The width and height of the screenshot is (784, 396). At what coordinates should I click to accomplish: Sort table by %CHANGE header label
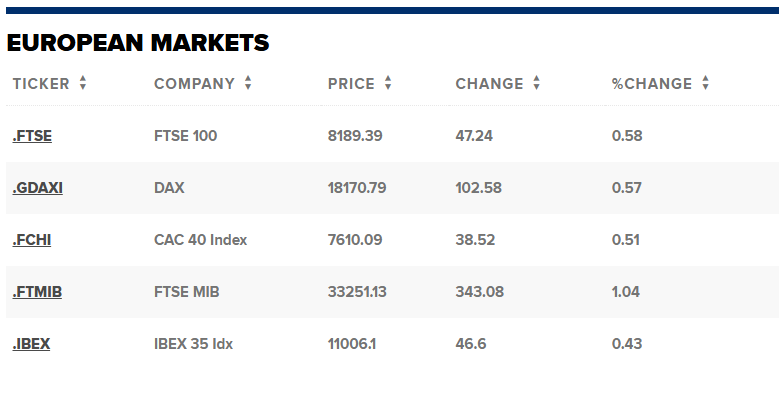(x=652, y=84)
